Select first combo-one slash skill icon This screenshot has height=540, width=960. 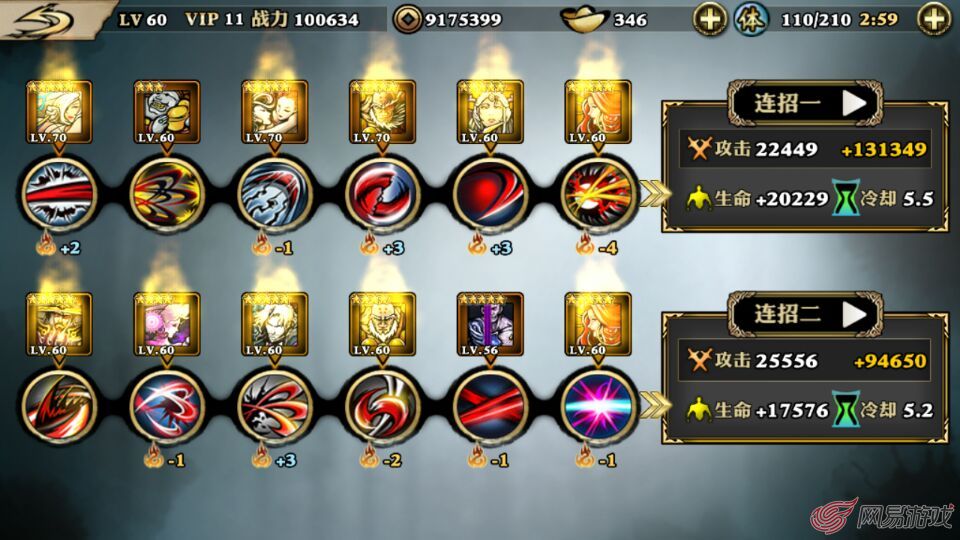click(x=59, y=193)
